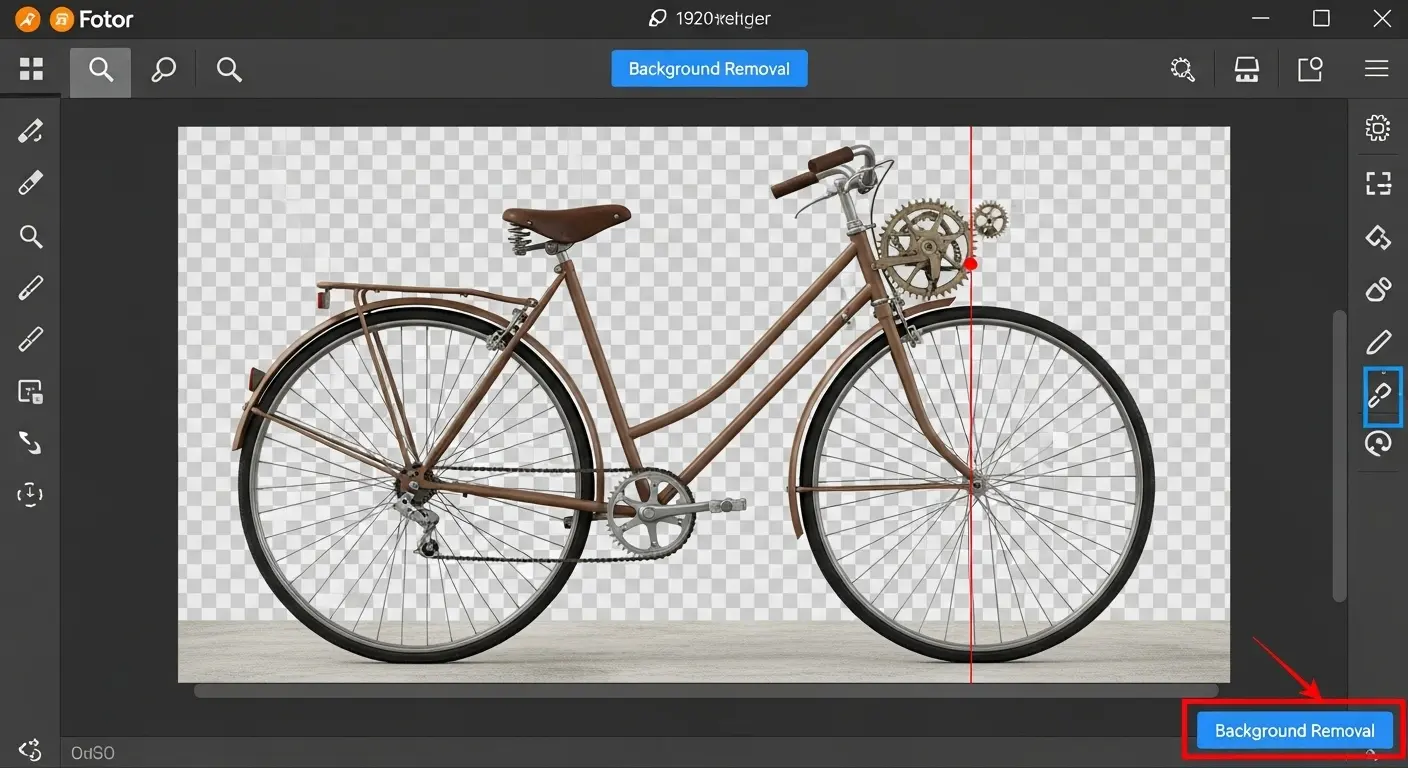The width and height of the screenshot is (1408, 768).
Task: Click the horizontal scrollbar below the canvas
Action: (705, 690)
